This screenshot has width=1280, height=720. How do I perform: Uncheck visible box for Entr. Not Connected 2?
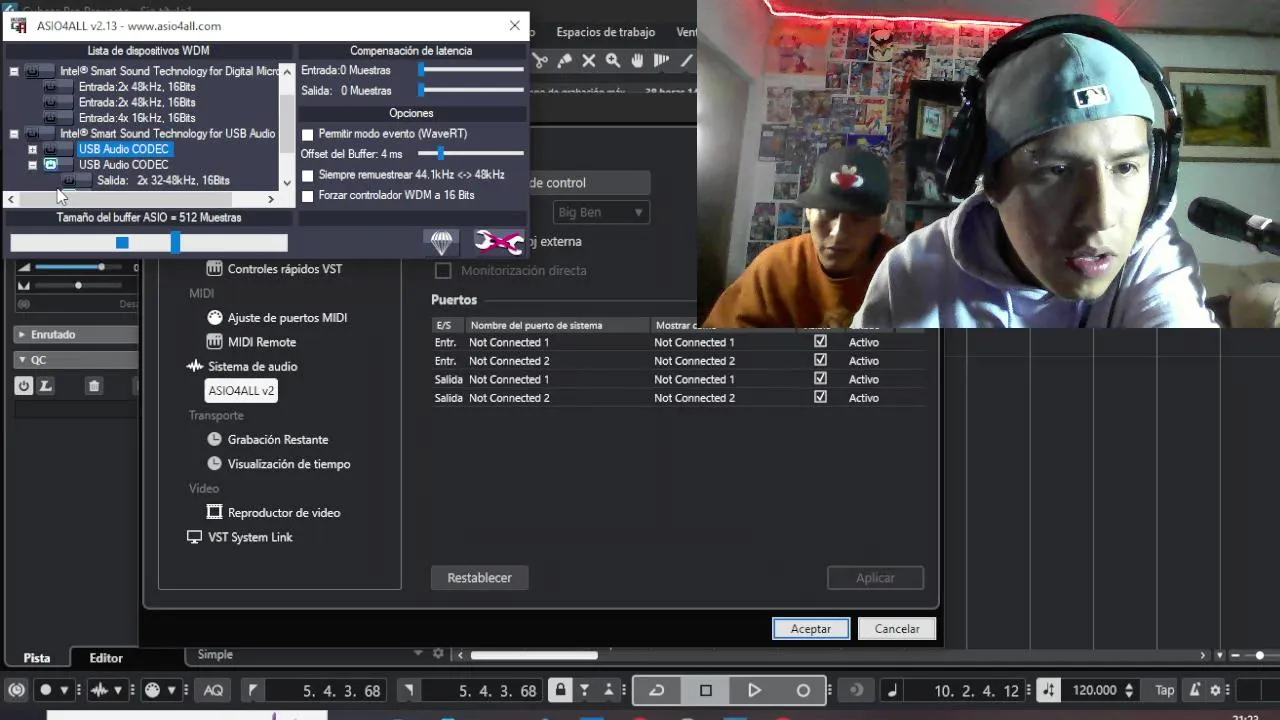[821, 360]
